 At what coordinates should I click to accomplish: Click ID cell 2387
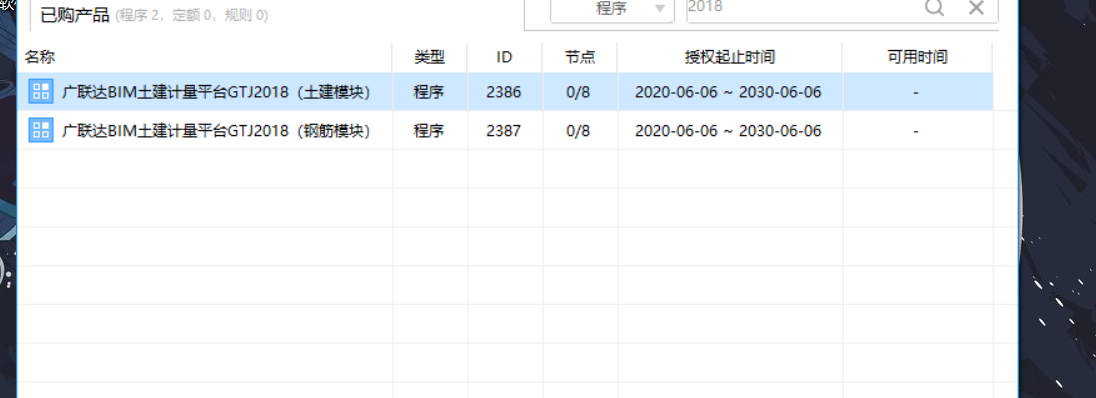504,131
